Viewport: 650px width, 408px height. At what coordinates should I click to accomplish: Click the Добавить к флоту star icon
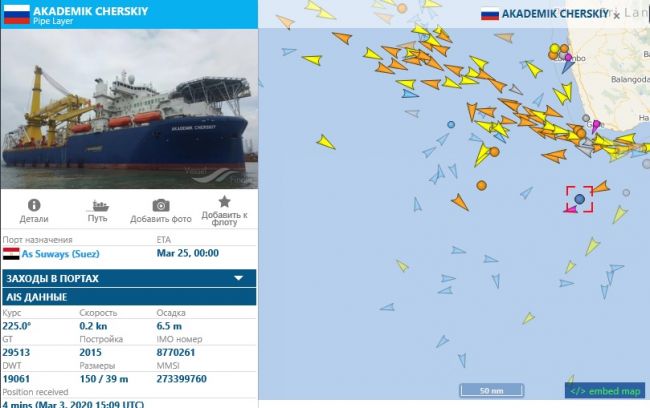[x=224, y=202]
